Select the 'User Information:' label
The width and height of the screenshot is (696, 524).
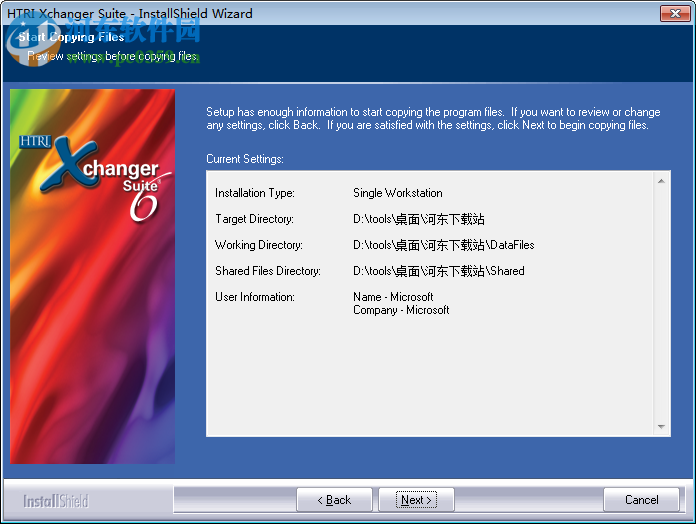click(x=255, y=297)
